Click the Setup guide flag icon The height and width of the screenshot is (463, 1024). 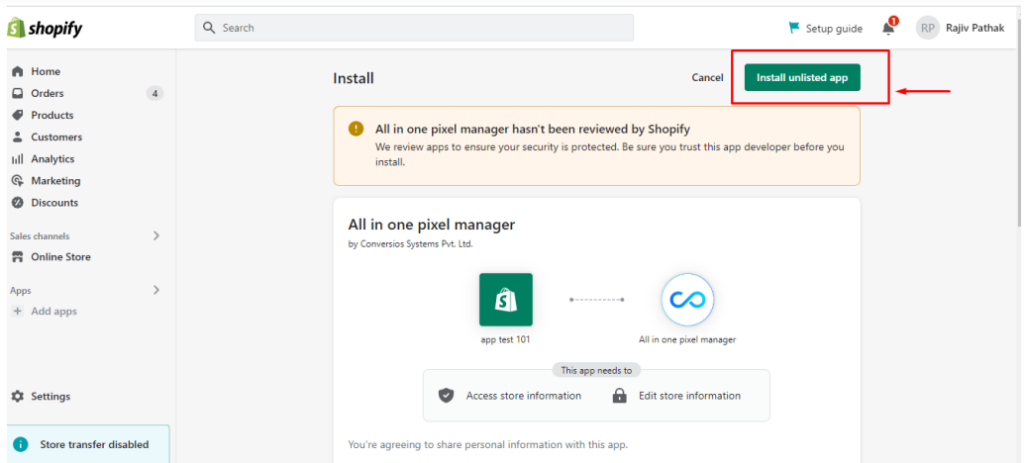click(x=795, y=28)
